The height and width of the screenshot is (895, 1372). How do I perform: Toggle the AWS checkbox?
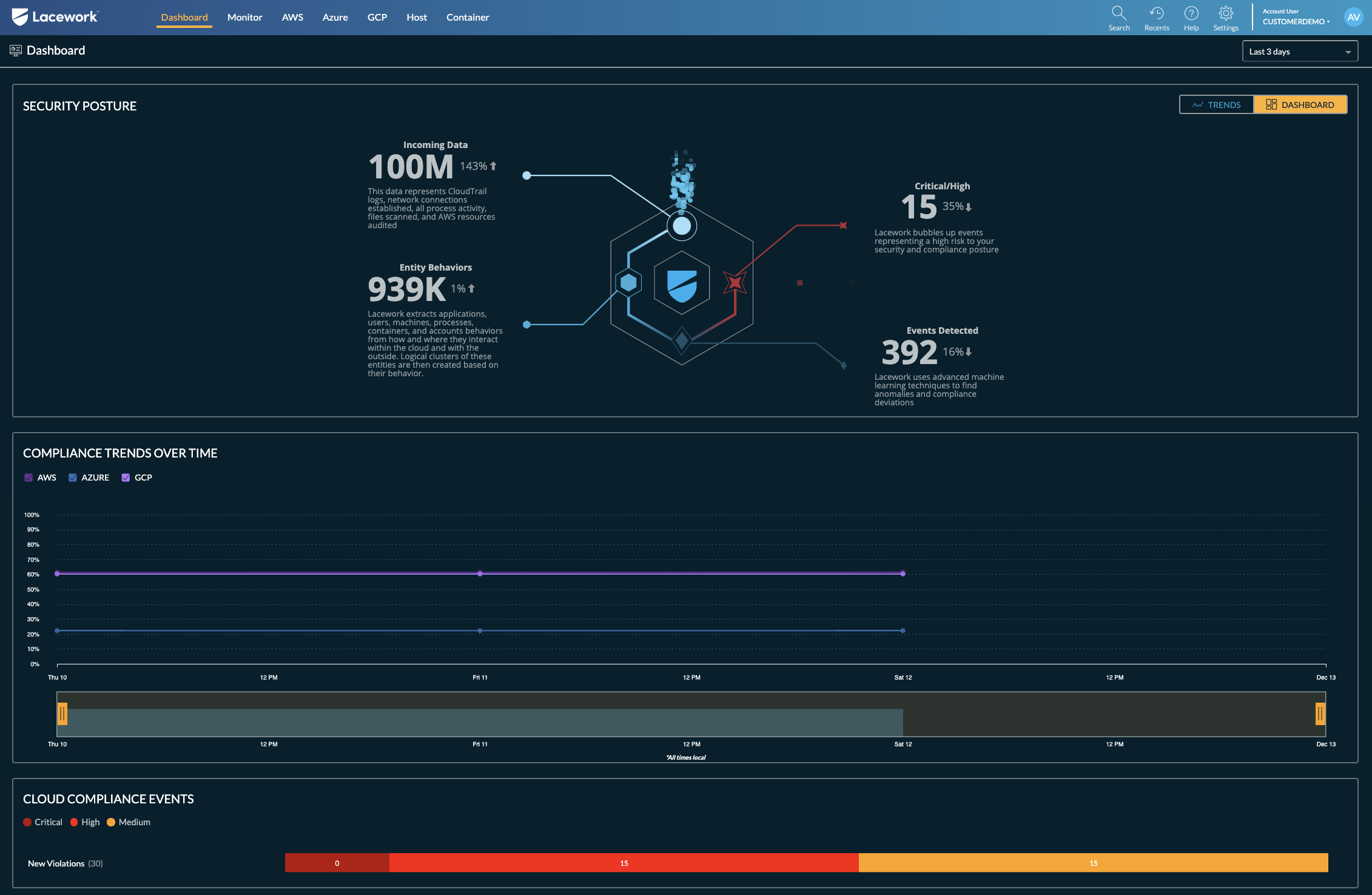tap(29, 478)
